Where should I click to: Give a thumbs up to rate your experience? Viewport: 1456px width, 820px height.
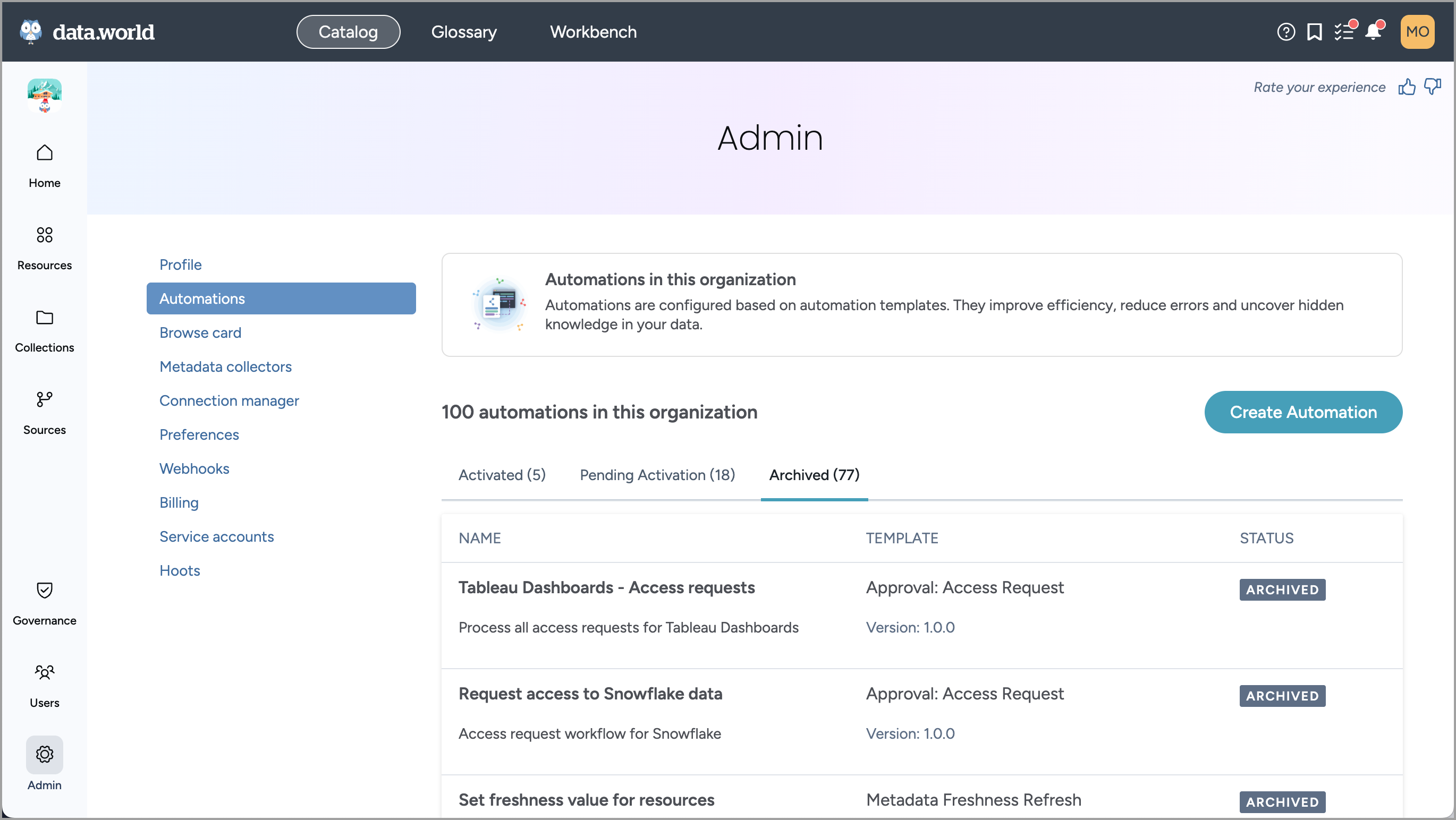coord(1407,87)
